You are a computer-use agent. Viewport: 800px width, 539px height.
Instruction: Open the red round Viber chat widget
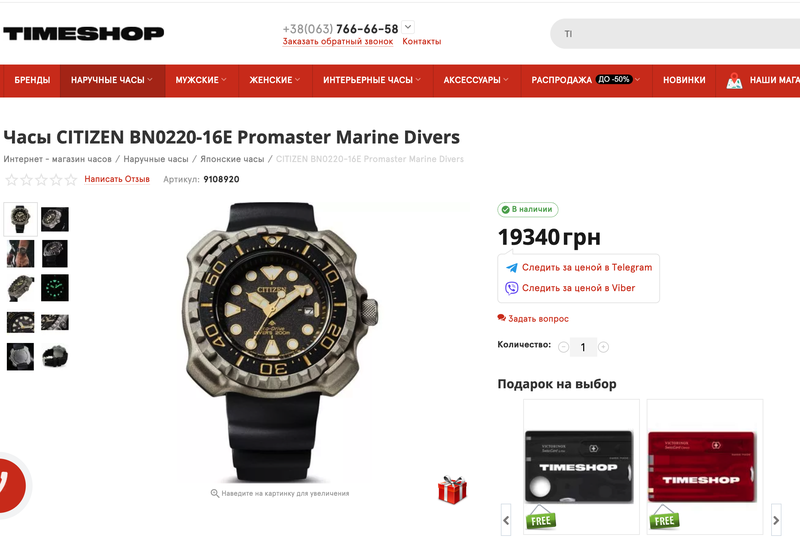(9, 485)
